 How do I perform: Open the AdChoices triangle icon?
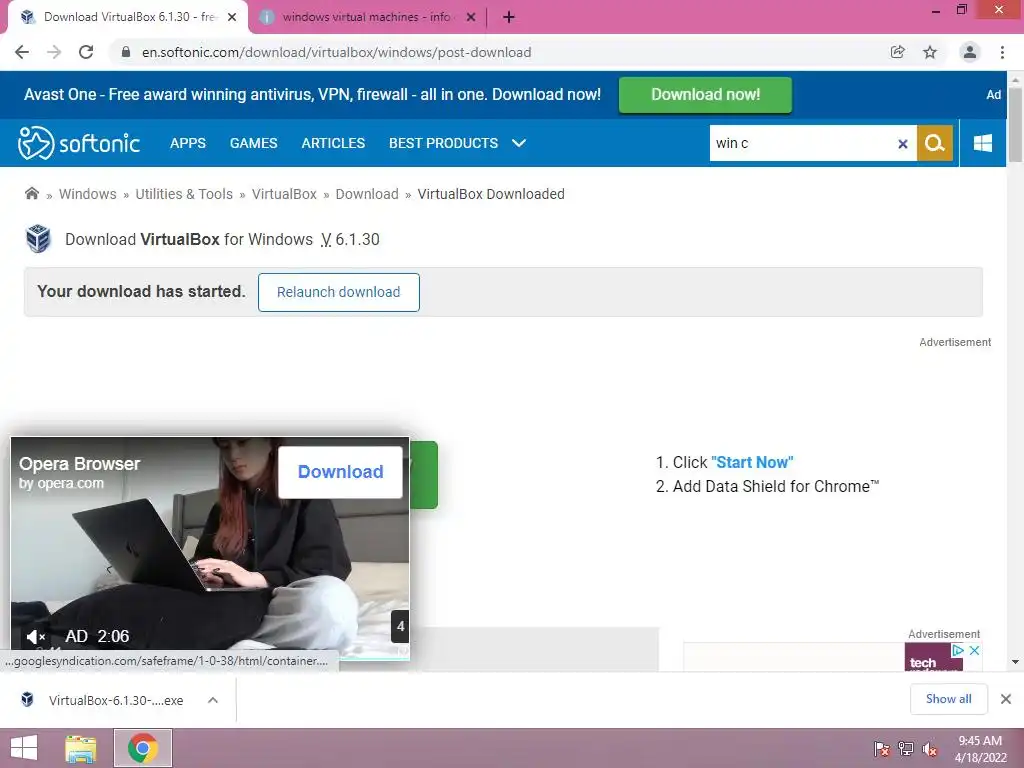pos(958,650)
